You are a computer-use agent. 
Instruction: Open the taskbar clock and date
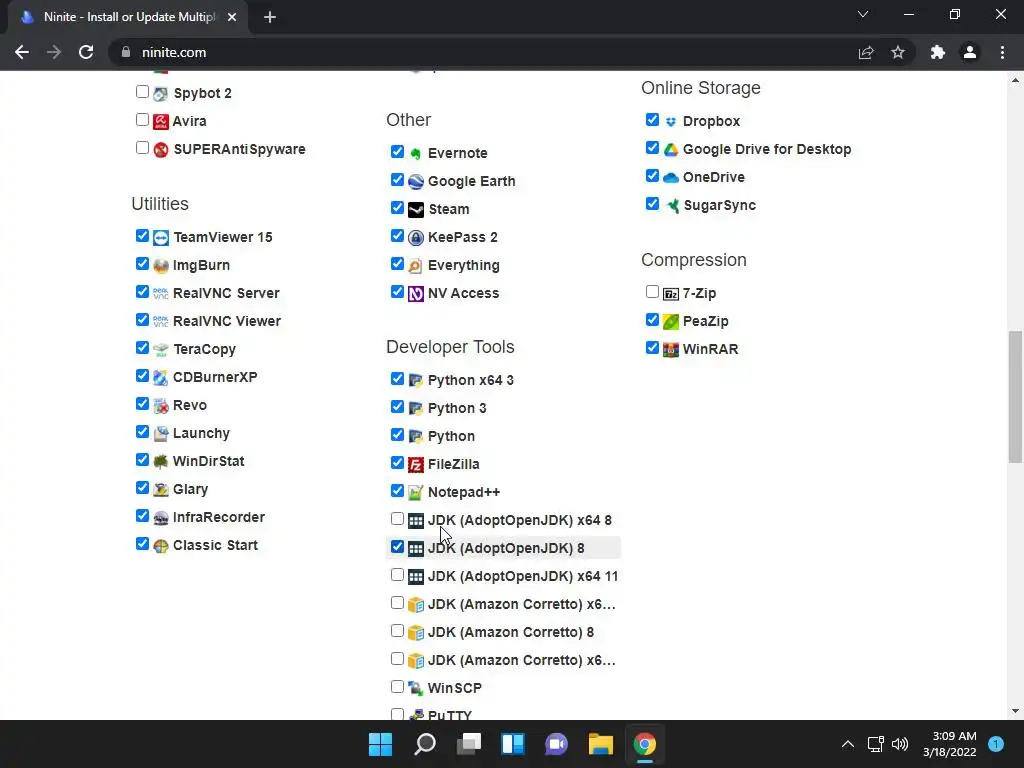(x=950, y=744)
